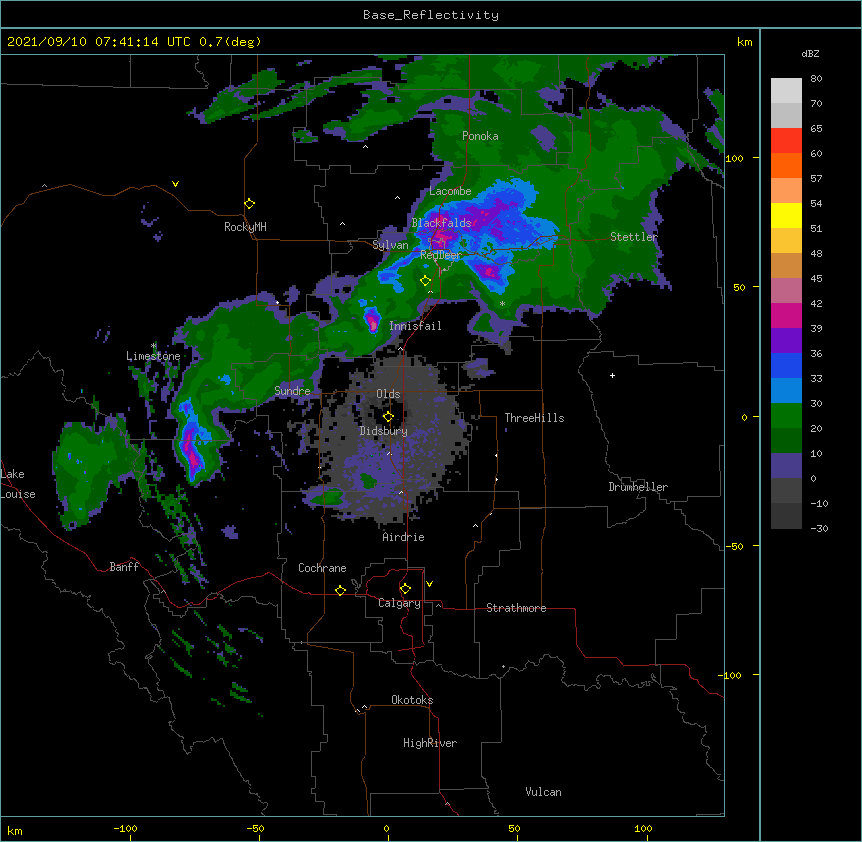Click the yellow marker south of RedDeer
Viewport: 862px width, 842px height.
point(425,281)
